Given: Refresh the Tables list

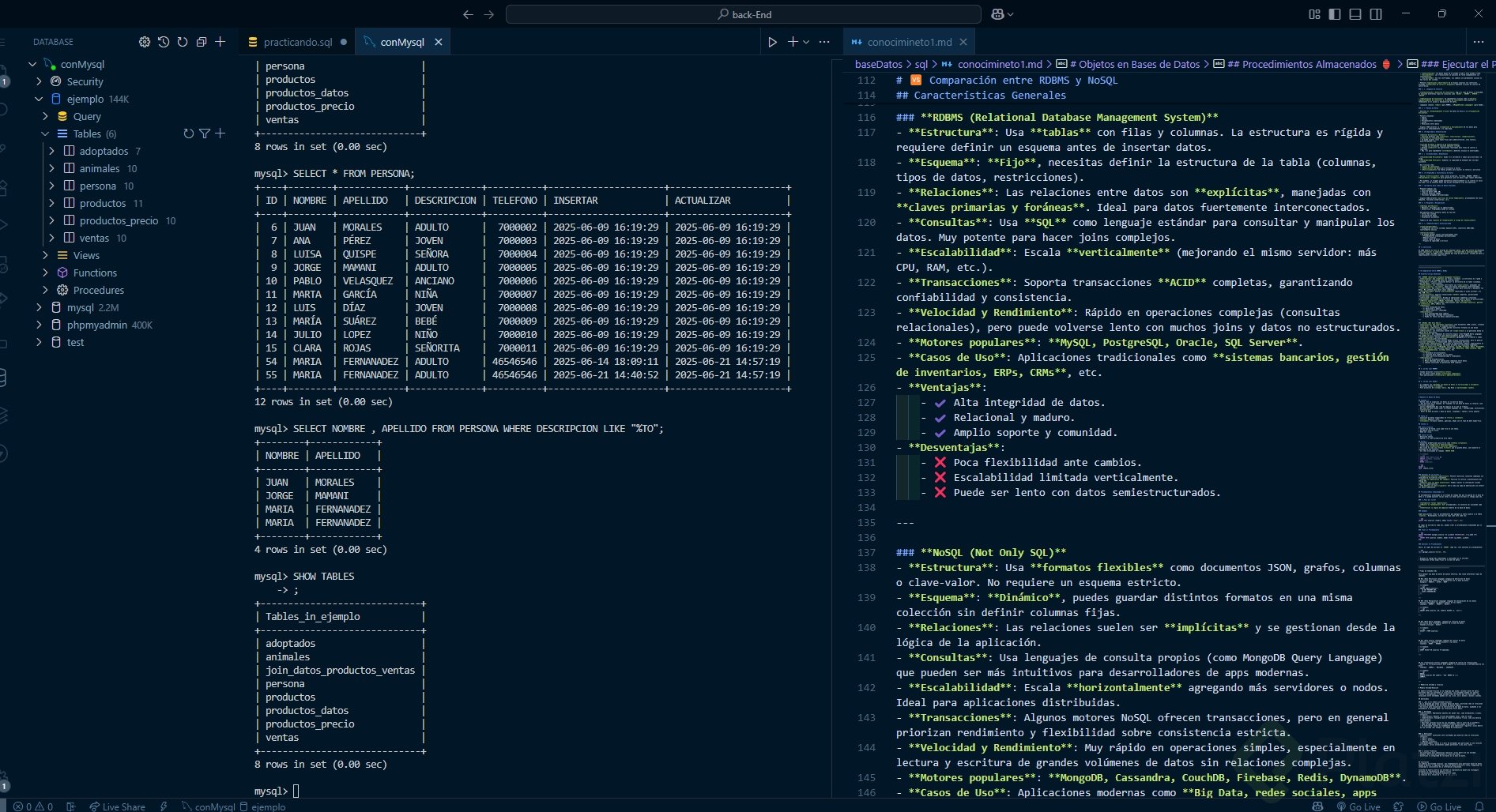Looking at the screenshot, I should [188, 133].
